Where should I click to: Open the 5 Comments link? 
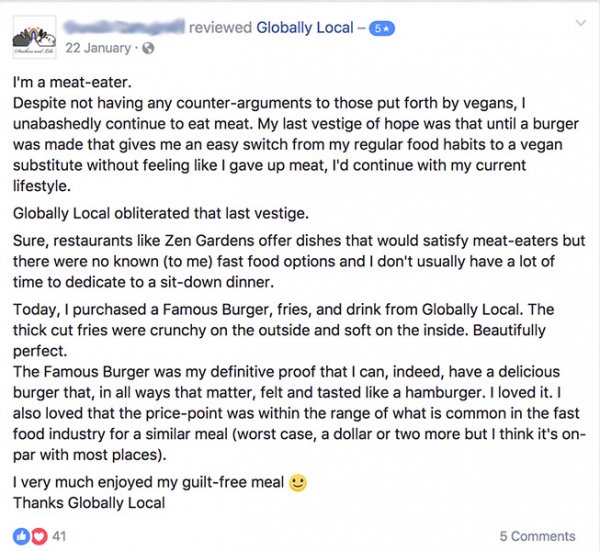coord(537,536)
